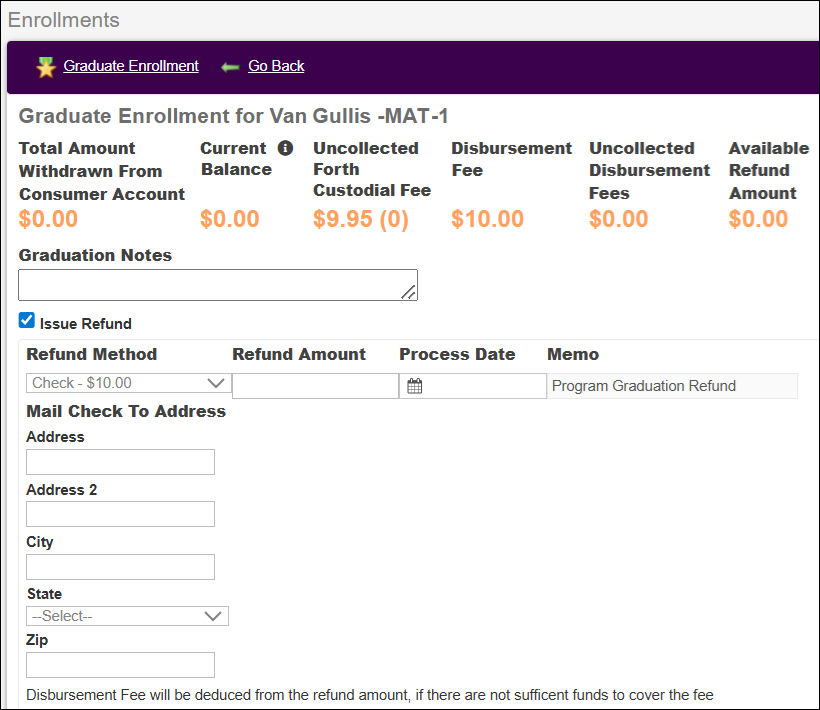The image size is (820, 710).
Task: Click the Zip input field
Action: (120, 665)
